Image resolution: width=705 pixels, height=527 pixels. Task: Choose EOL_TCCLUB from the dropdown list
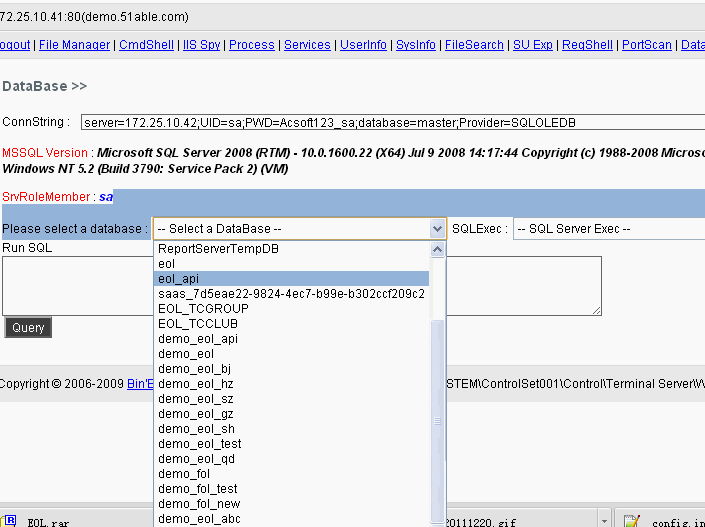pos(291,324)
